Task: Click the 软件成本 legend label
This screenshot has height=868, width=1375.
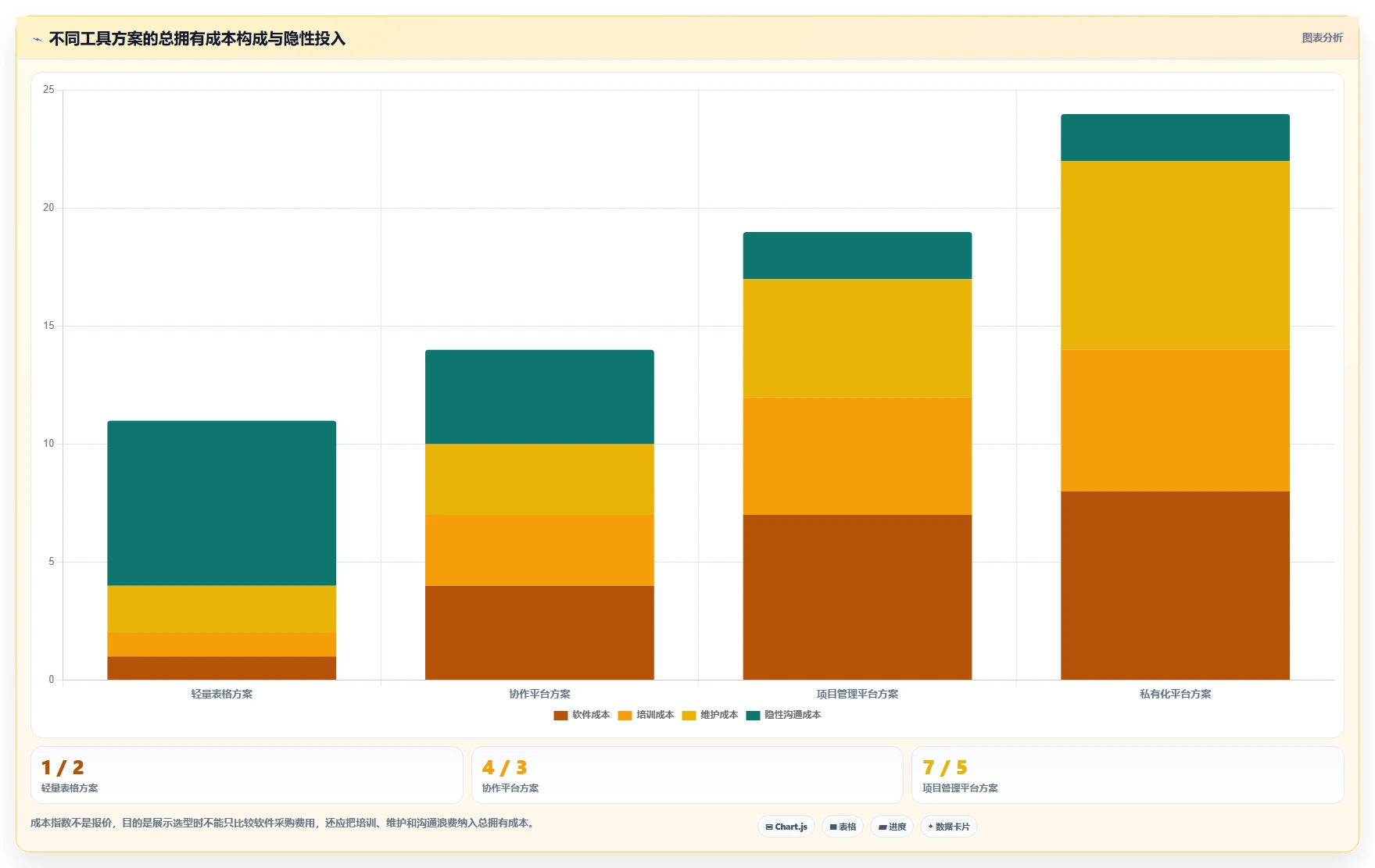Action: click(x=591, y=715)
